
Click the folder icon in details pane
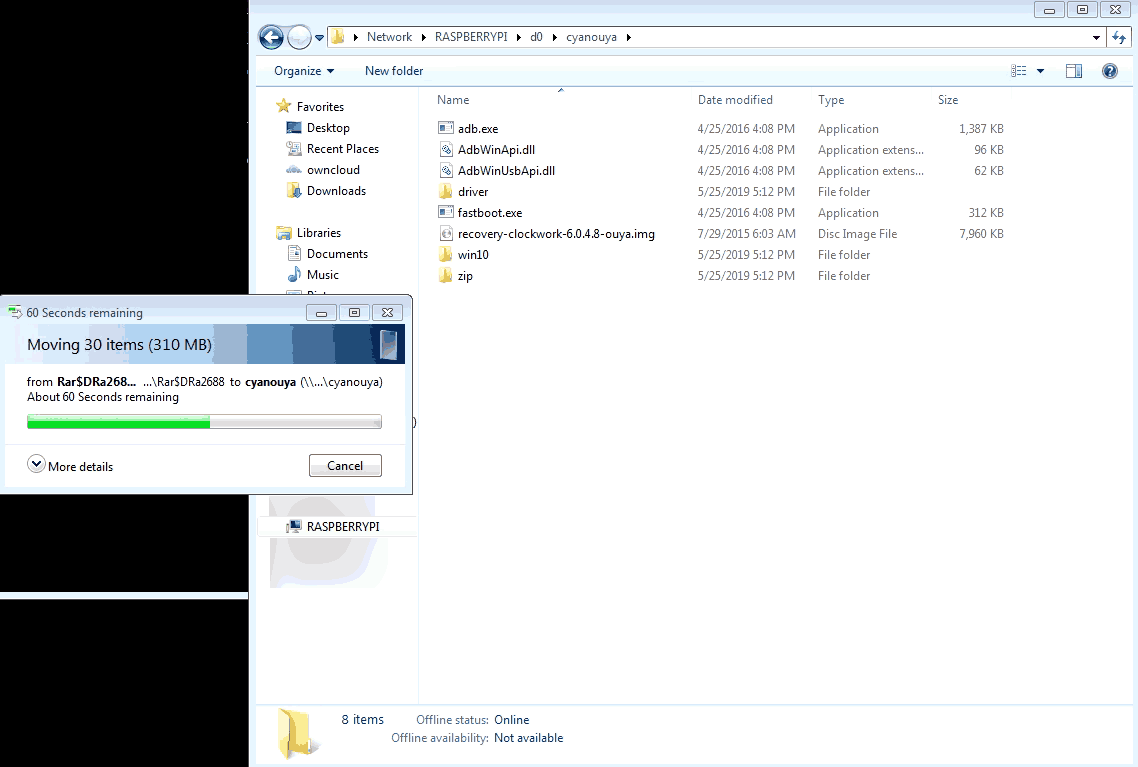297,733
